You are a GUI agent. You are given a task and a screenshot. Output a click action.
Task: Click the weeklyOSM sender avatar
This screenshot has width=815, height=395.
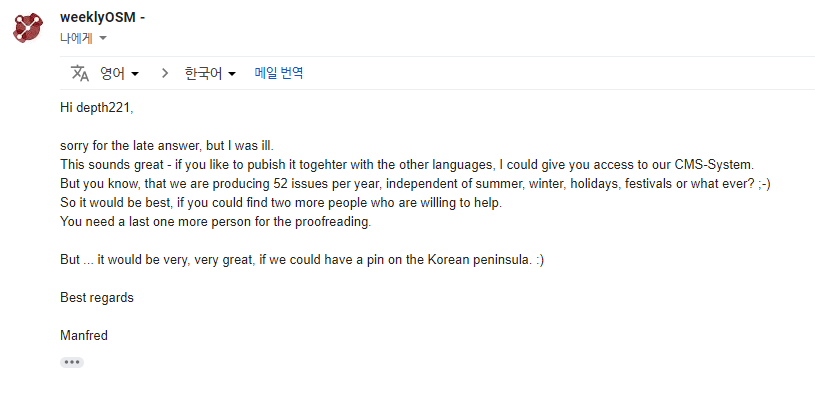point(28,28)
